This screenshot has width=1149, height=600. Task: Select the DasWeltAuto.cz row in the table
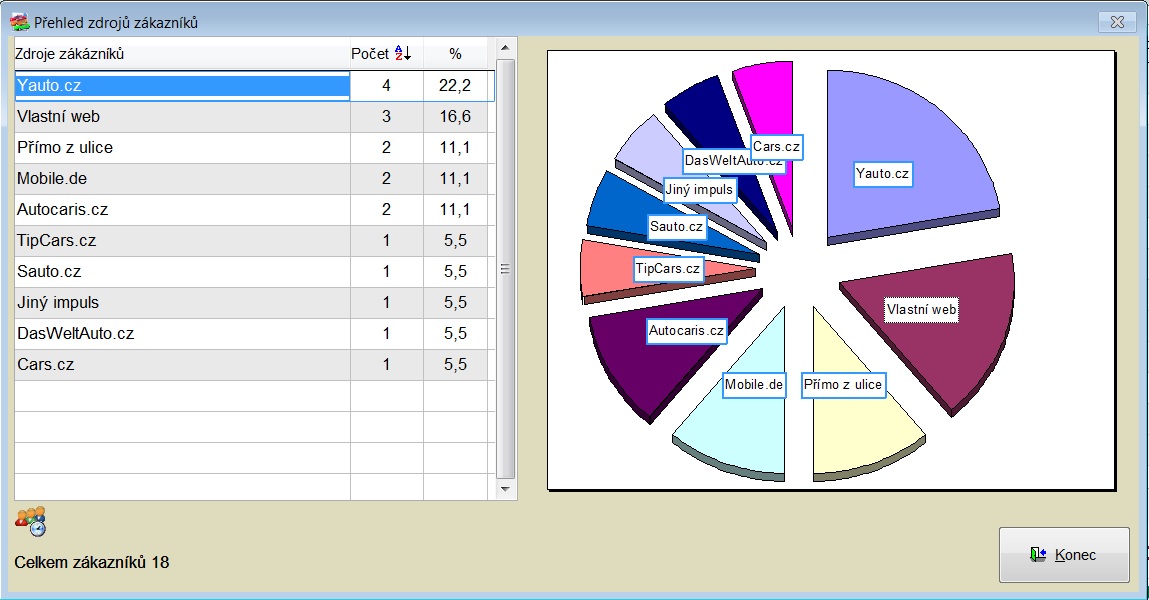point(180,334)
